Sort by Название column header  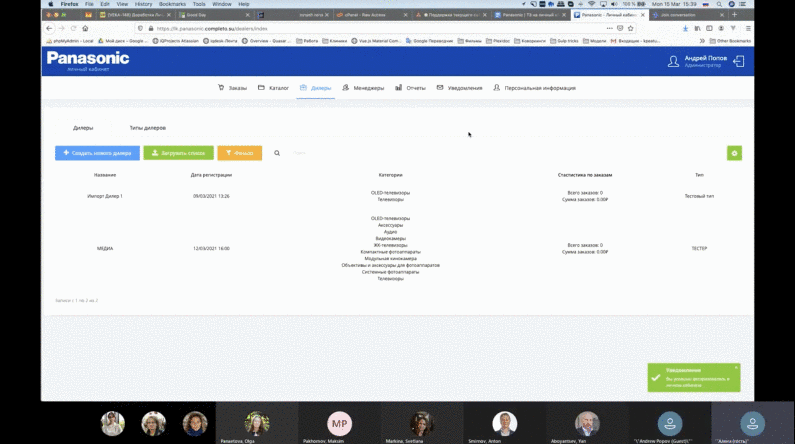click(105, 175)
